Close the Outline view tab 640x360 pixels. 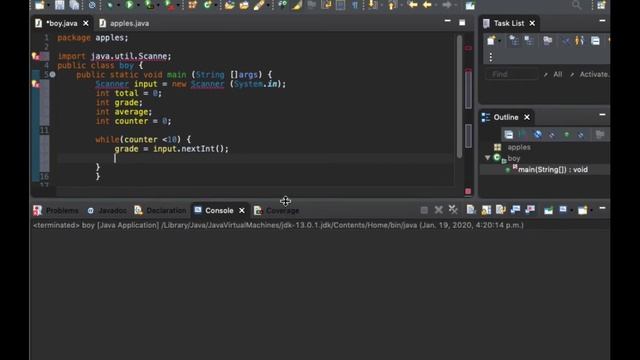tap(527, 118)
